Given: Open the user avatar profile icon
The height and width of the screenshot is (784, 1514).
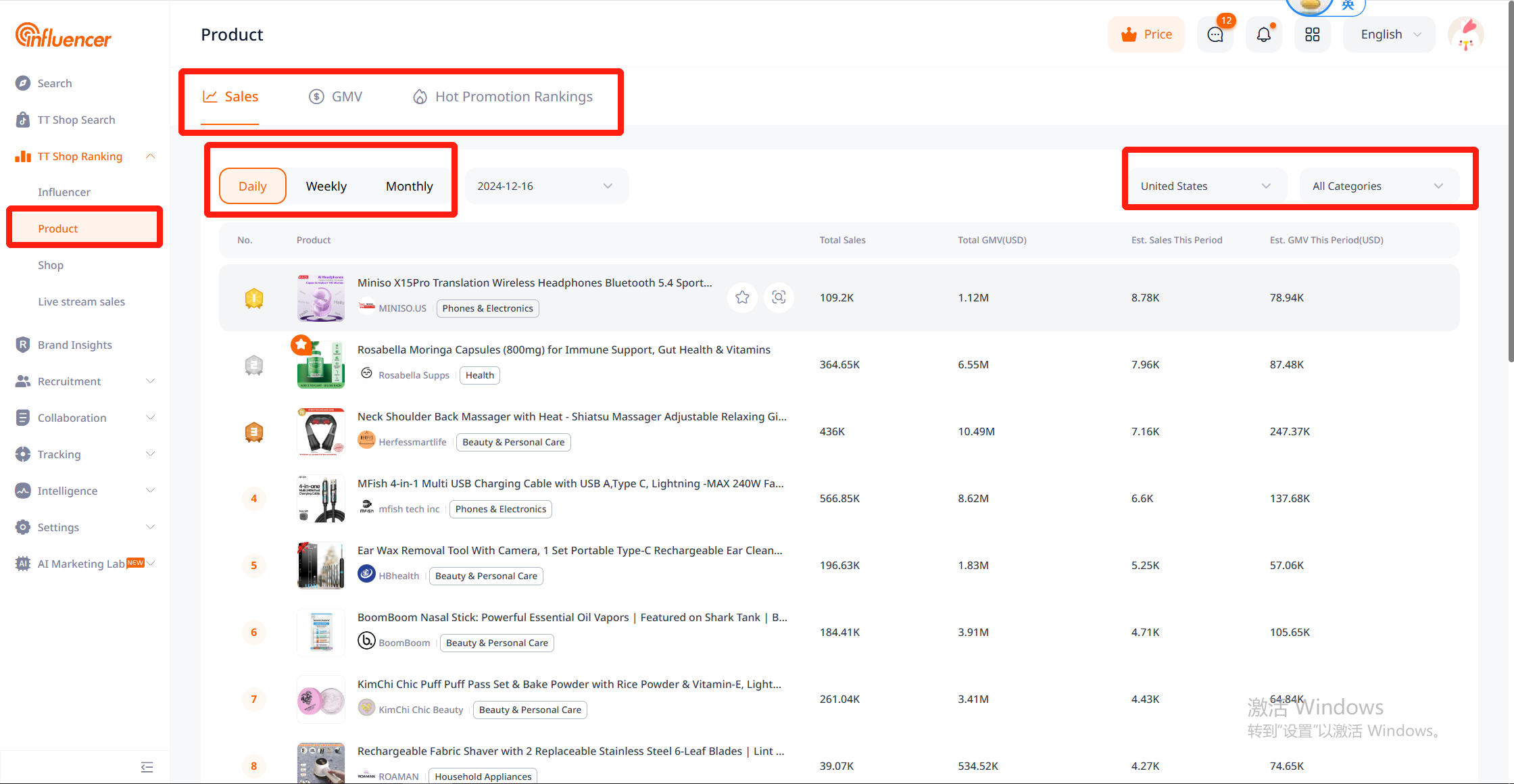Looking at the screenshot, I should (1465, 34).
